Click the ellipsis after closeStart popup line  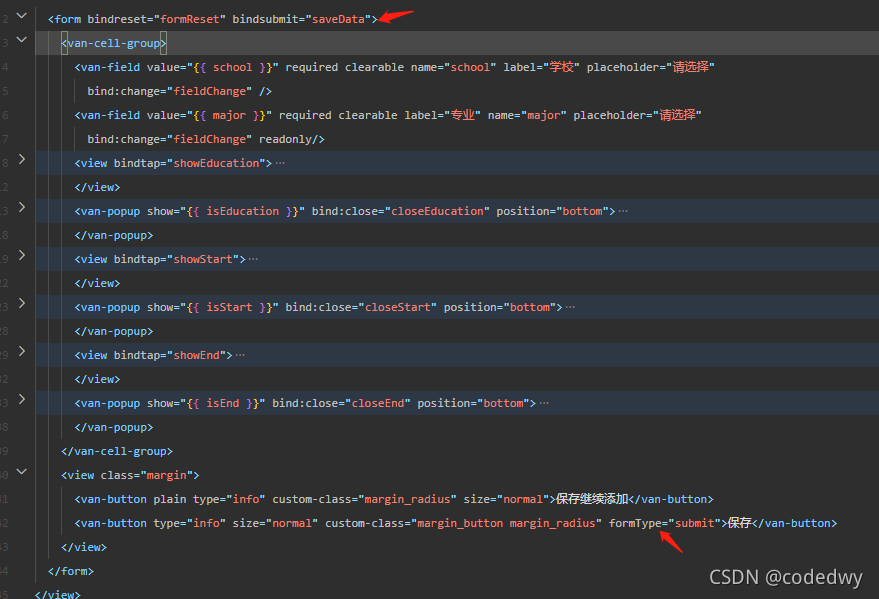click(x=570, y=307)
